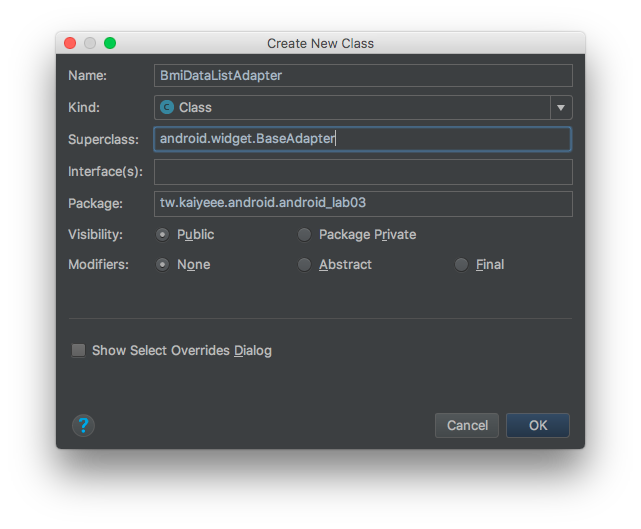Open the Kind combo box showing Class
The width and height of the screenshot is (641, 529).
363,108
